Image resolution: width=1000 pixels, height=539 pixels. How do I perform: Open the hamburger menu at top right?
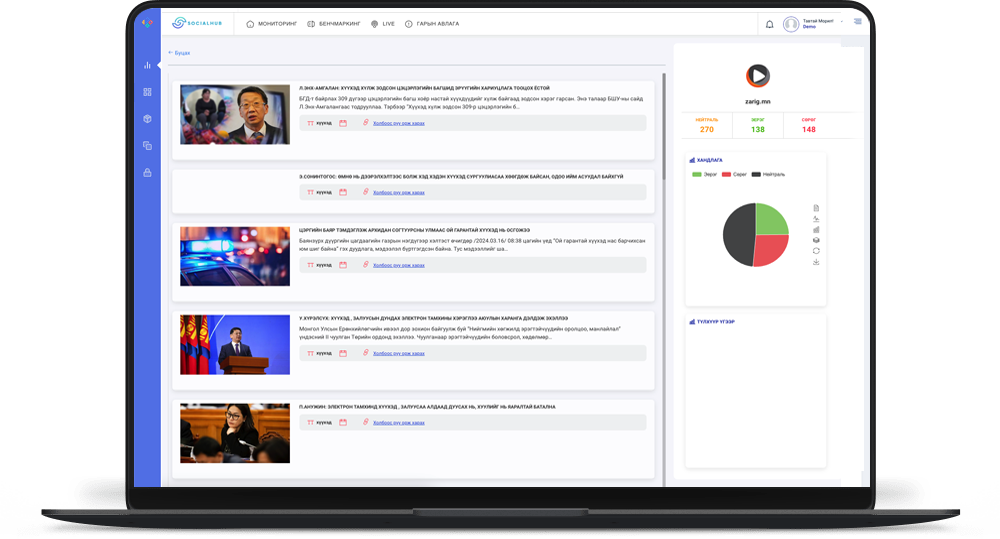(857, 22)
